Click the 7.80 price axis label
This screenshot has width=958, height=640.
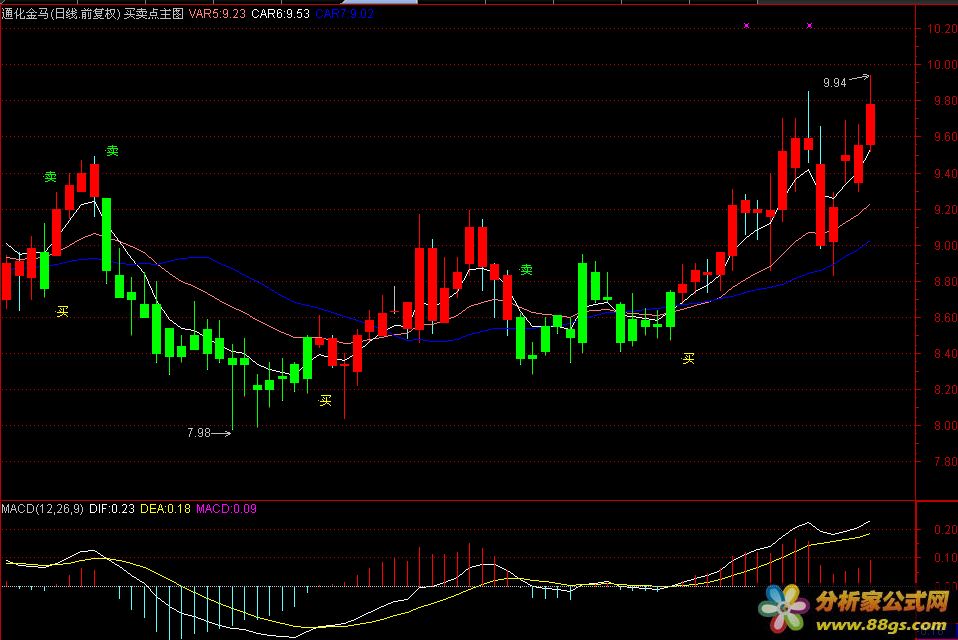pyautogui.click(x=945, y=462)
